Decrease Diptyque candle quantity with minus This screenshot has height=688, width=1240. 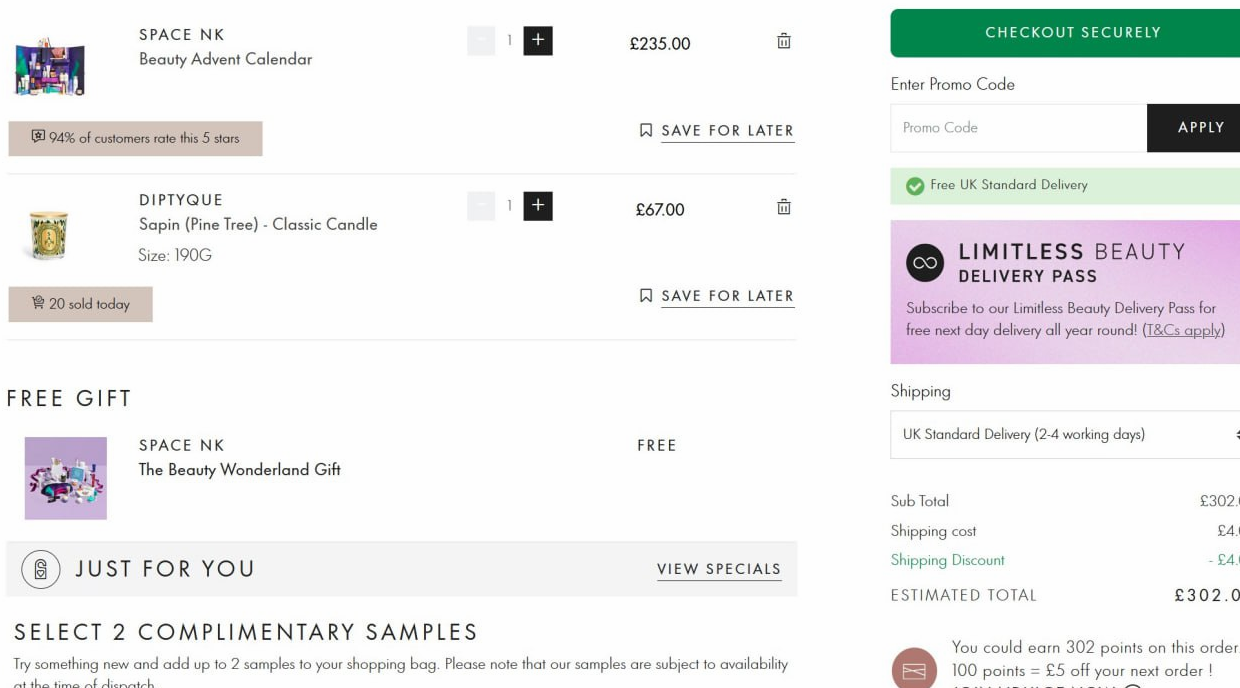481,206
